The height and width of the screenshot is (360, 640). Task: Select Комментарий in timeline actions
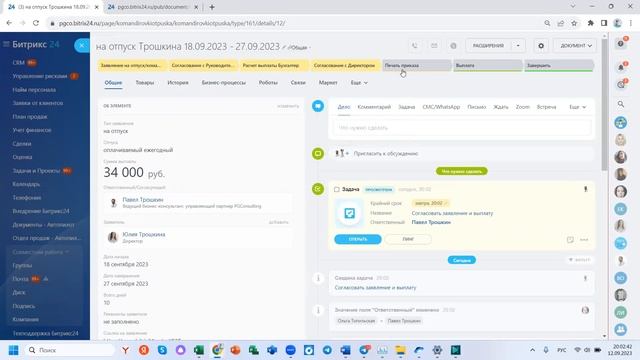tap(374, 107)
